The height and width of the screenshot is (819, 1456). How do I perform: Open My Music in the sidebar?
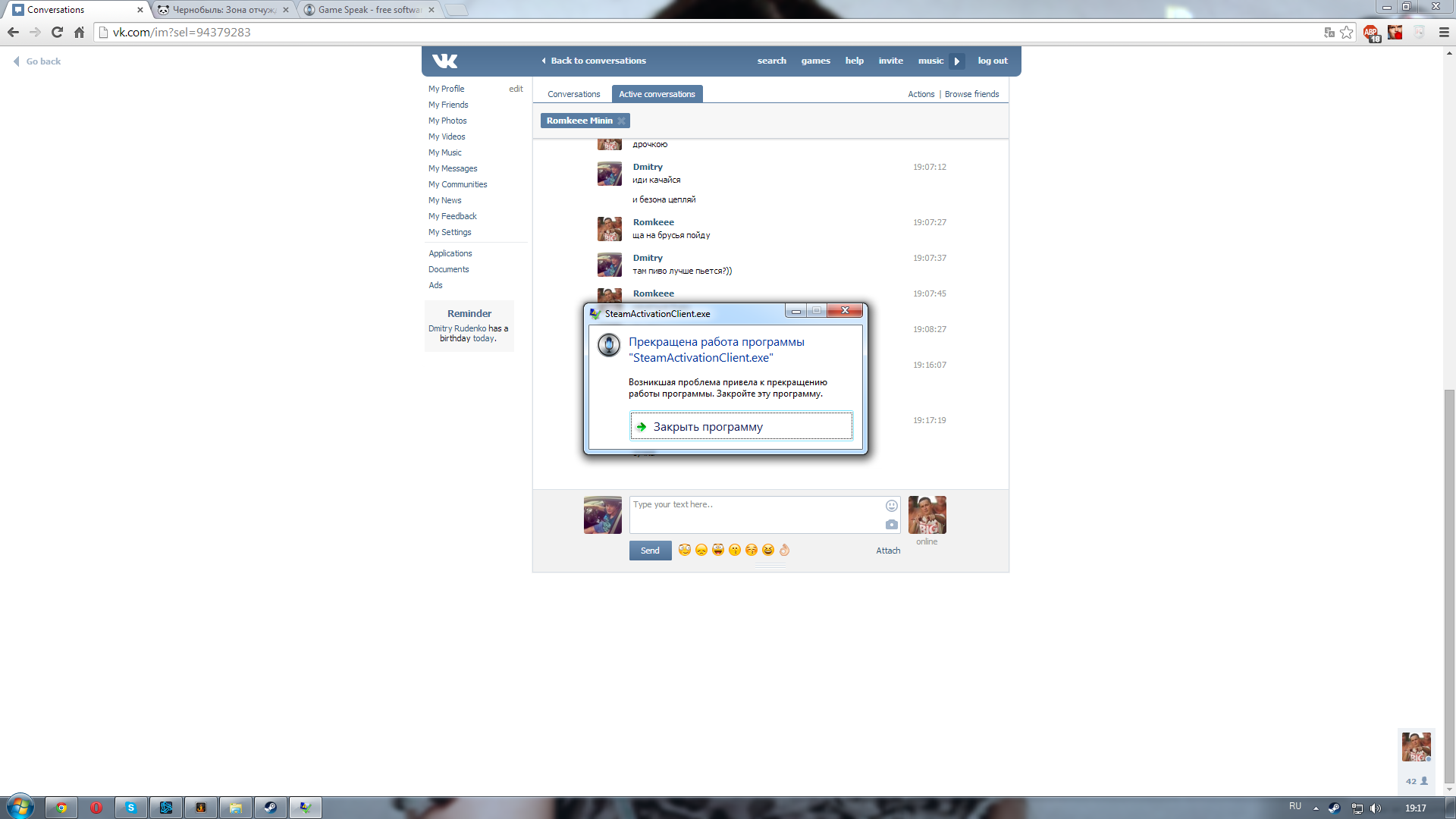[x=444, y=152]
